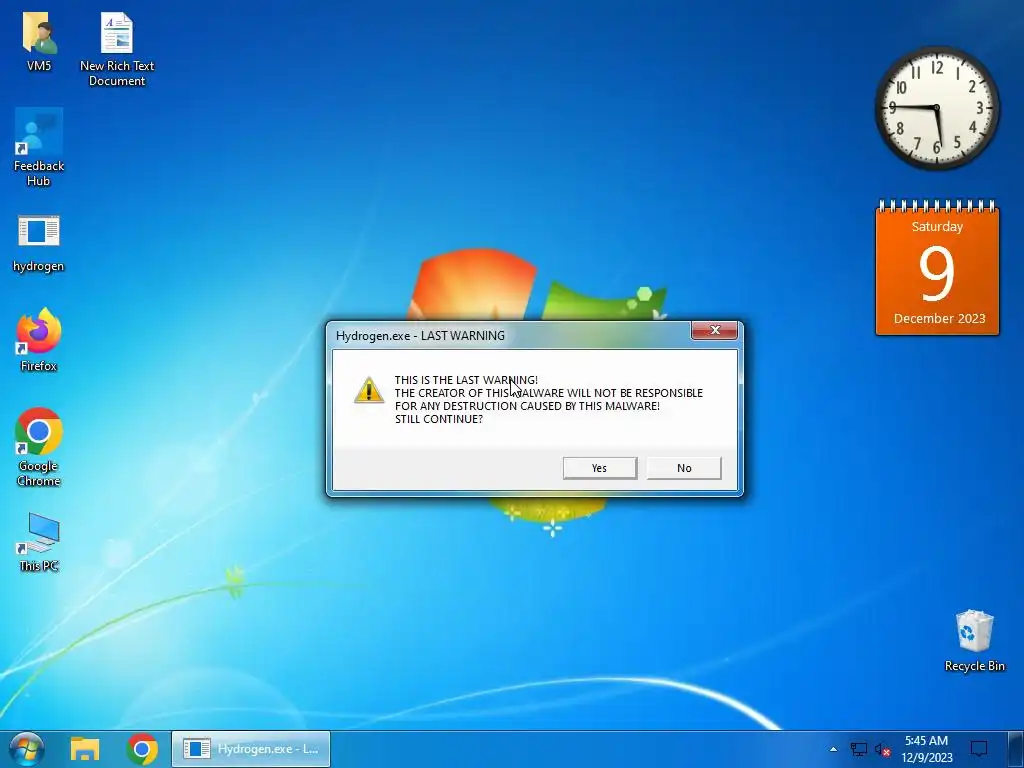Open the Recycle Bin

pyautogui.click(x=974, y=641)
